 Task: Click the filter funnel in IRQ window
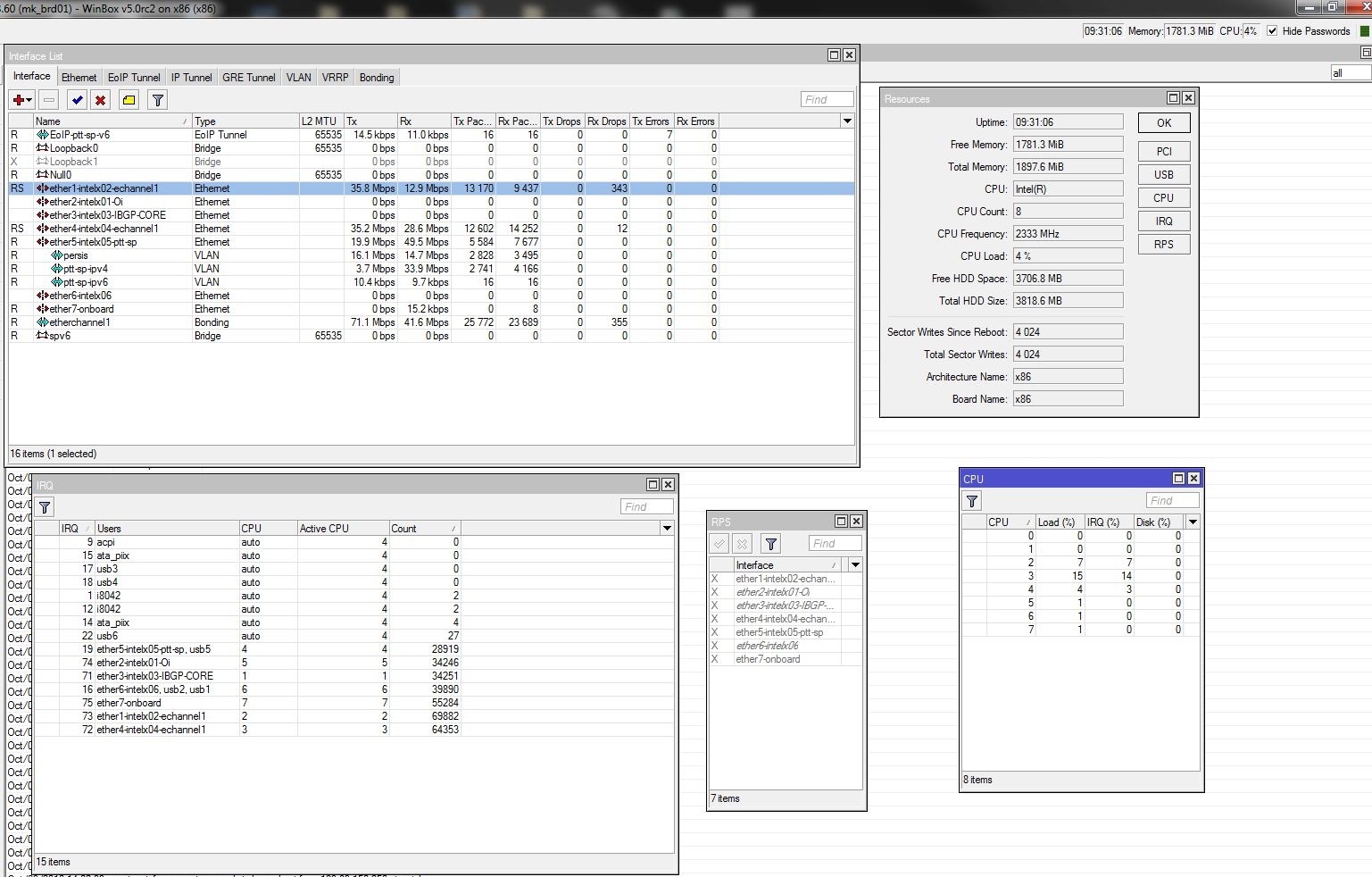tap(45, 507)
